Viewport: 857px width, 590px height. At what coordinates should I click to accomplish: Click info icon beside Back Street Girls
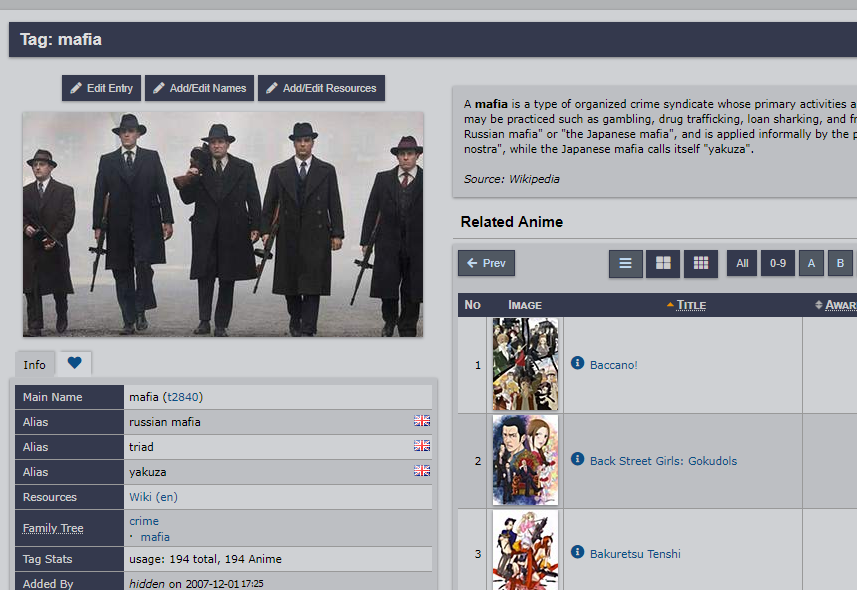[577, 459]
